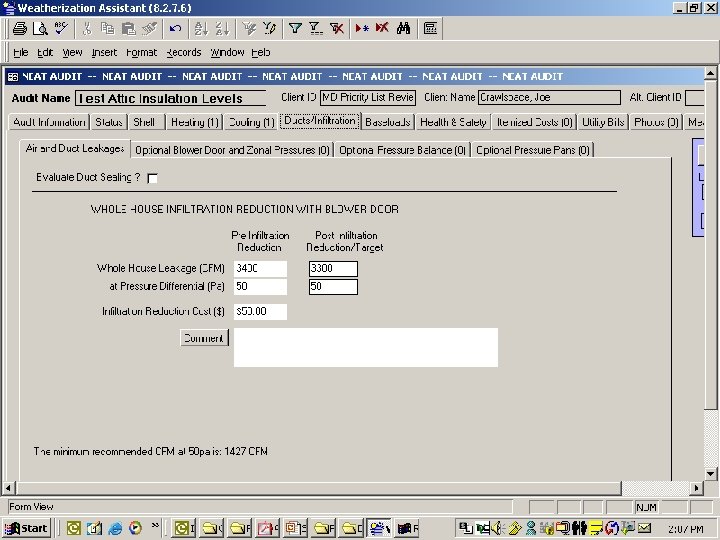Open the Records menu
This screenshot has height=540, width=720.
point(184,52)
